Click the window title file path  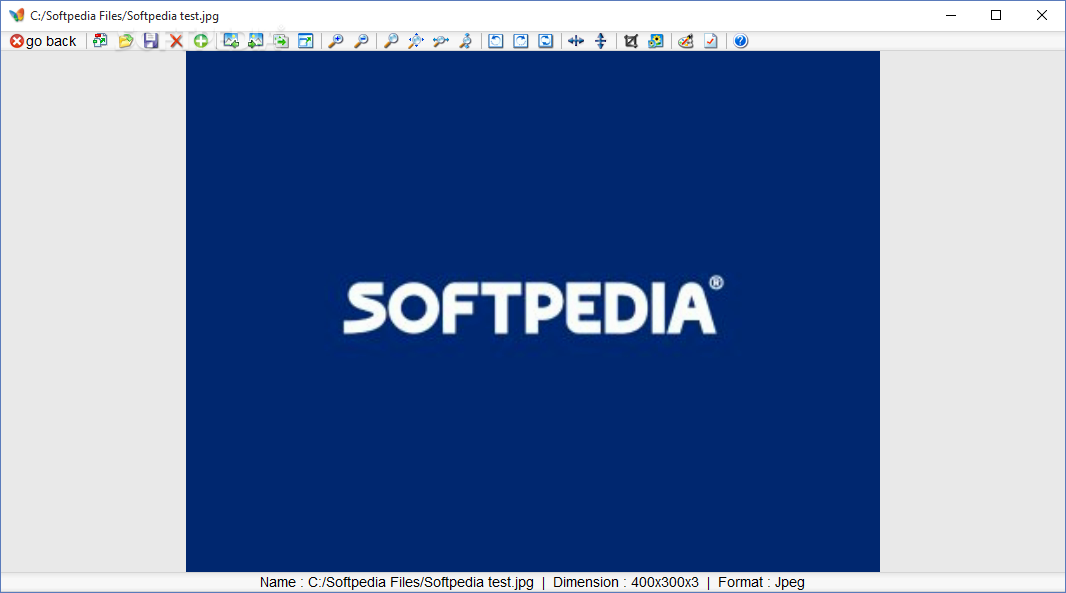coord(124,16)
